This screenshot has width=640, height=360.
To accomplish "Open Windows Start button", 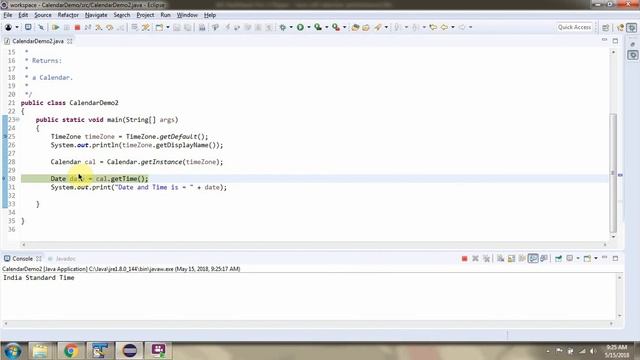I will coord(12,351).
